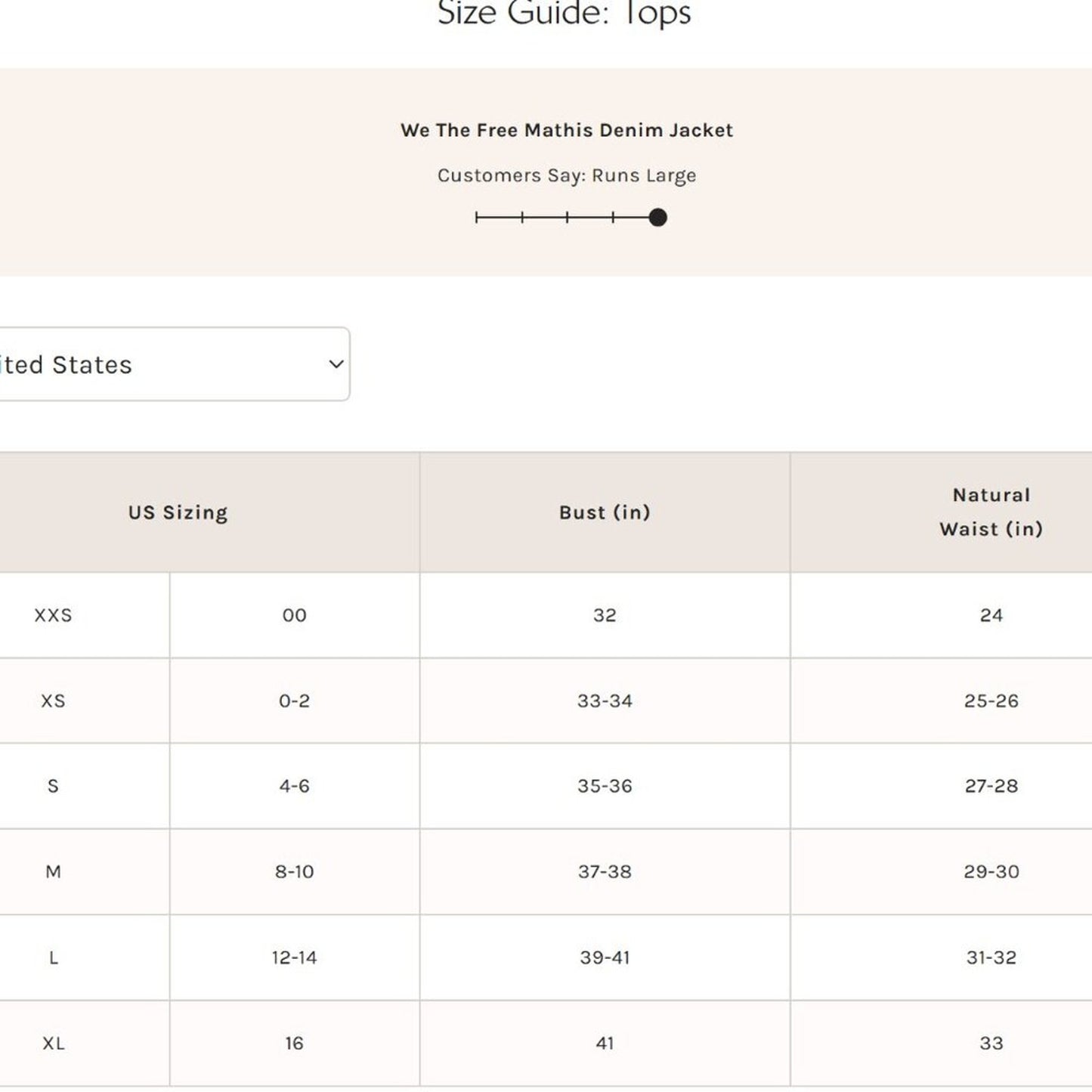
Task: Click the M size row label
Action: [x=53, y=871]
